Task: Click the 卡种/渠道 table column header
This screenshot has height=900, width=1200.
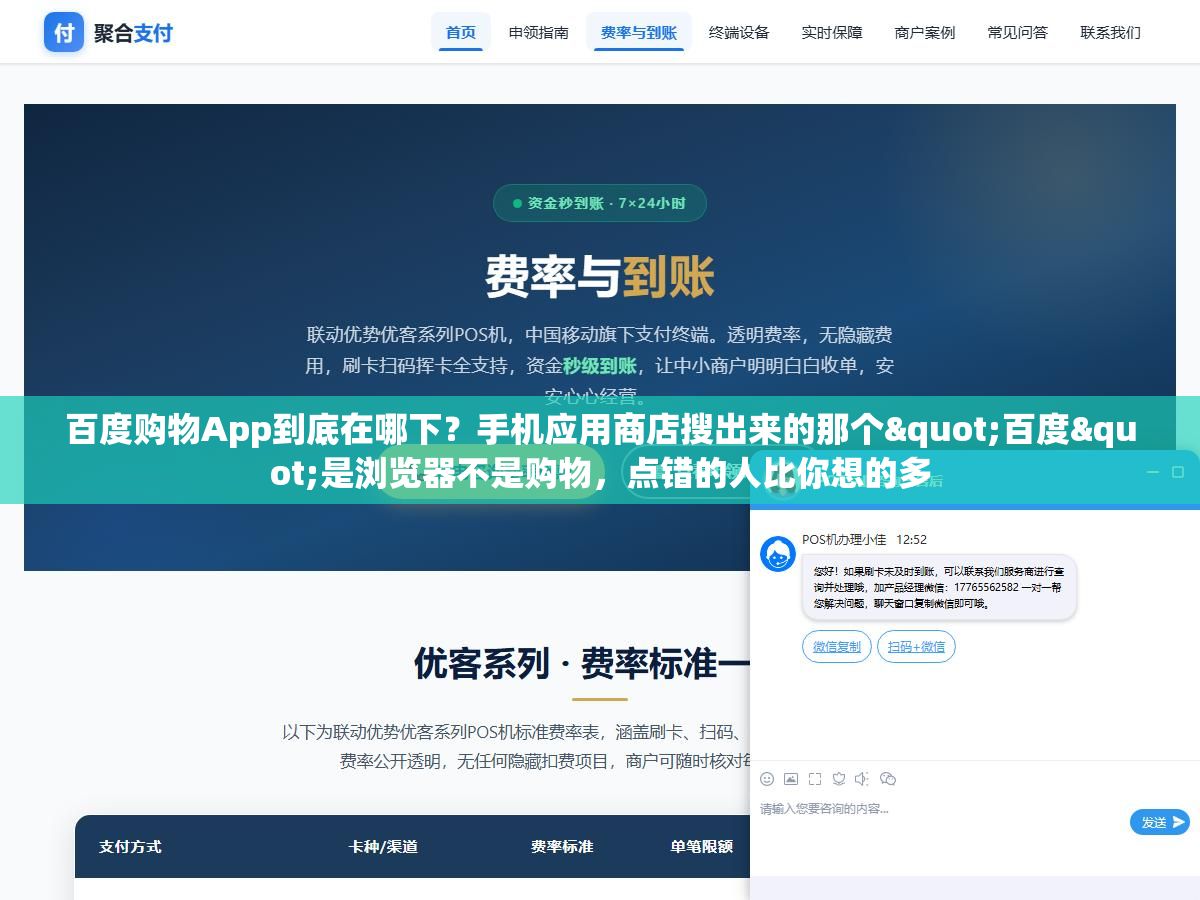Action: tap(383, 846)
